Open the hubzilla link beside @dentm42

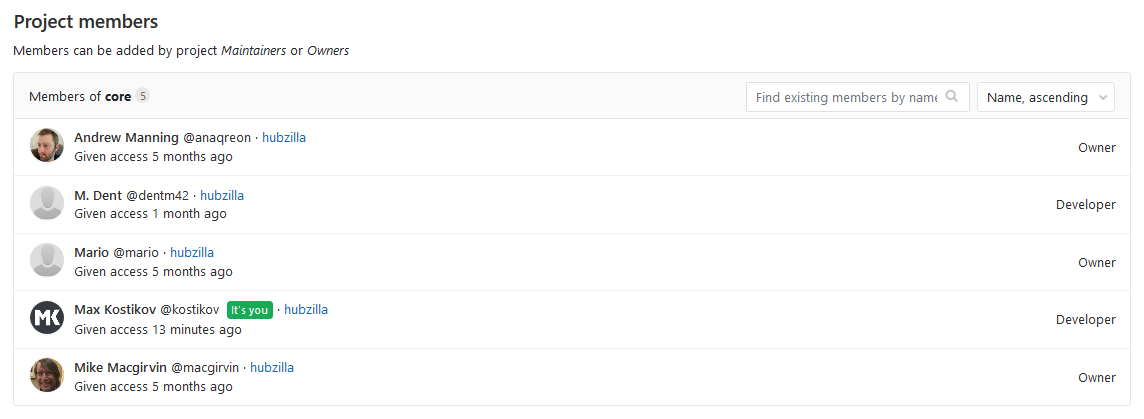pos(222,195)
